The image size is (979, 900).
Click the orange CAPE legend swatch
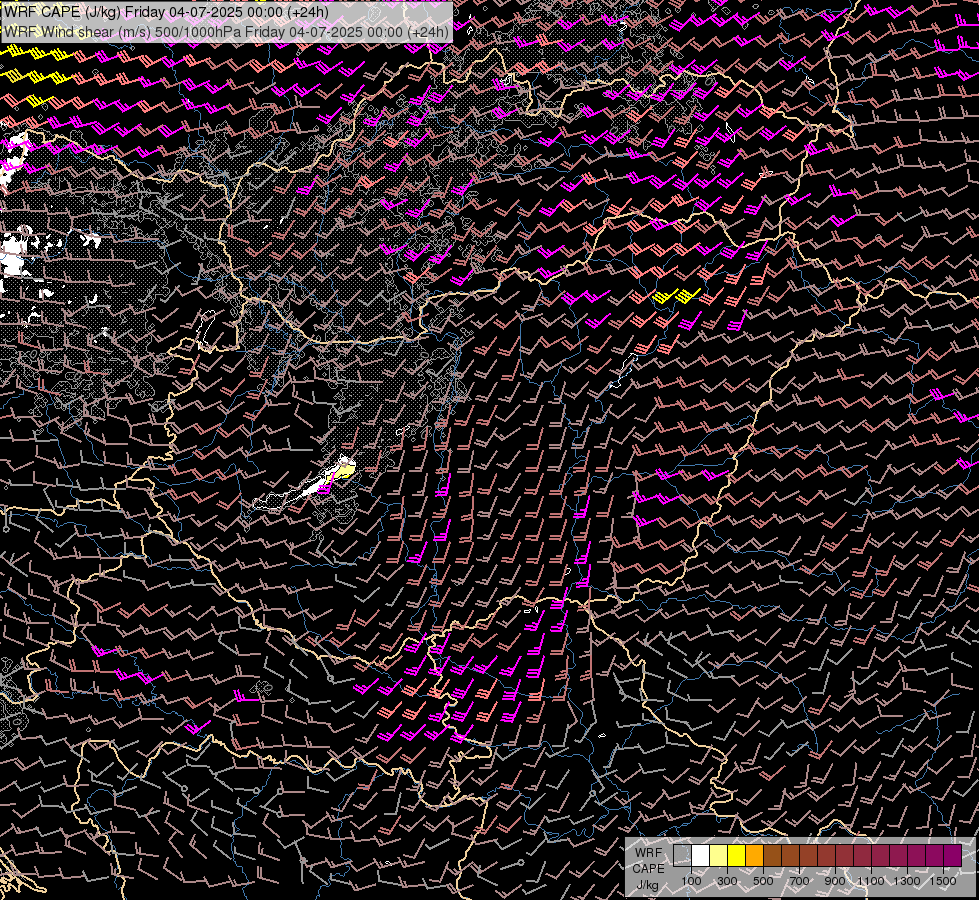(x=754, y=855)
